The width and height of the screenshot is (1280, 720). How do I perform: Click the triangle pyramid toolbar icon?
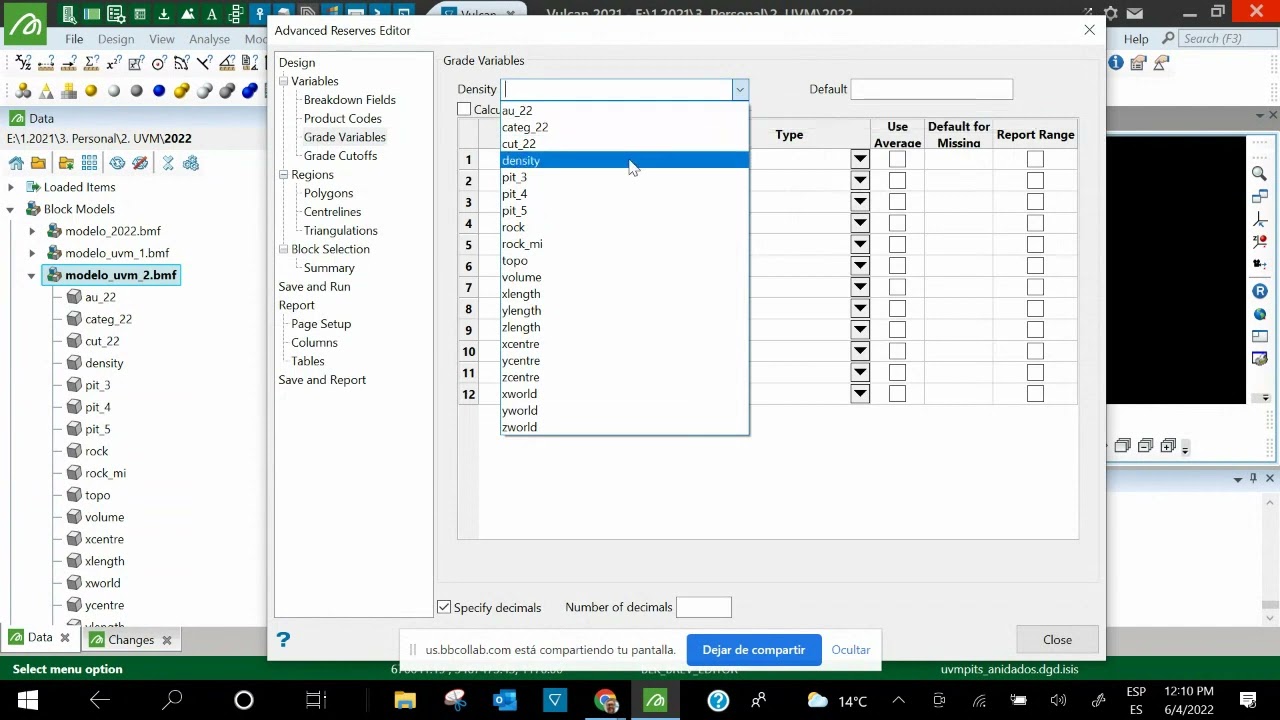[x=45, y=91]
